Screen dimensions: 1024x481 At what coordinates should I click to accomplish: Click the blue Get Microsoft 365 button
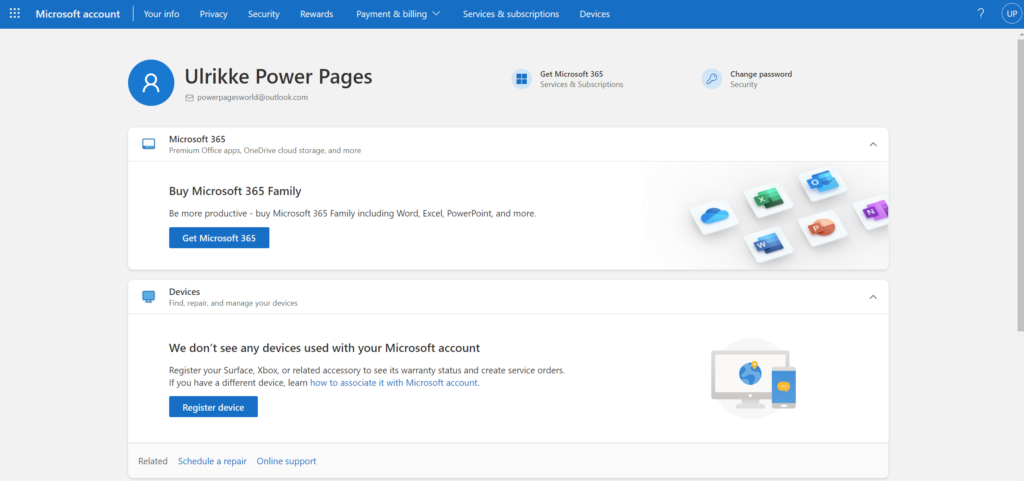(x=219, y=238)
